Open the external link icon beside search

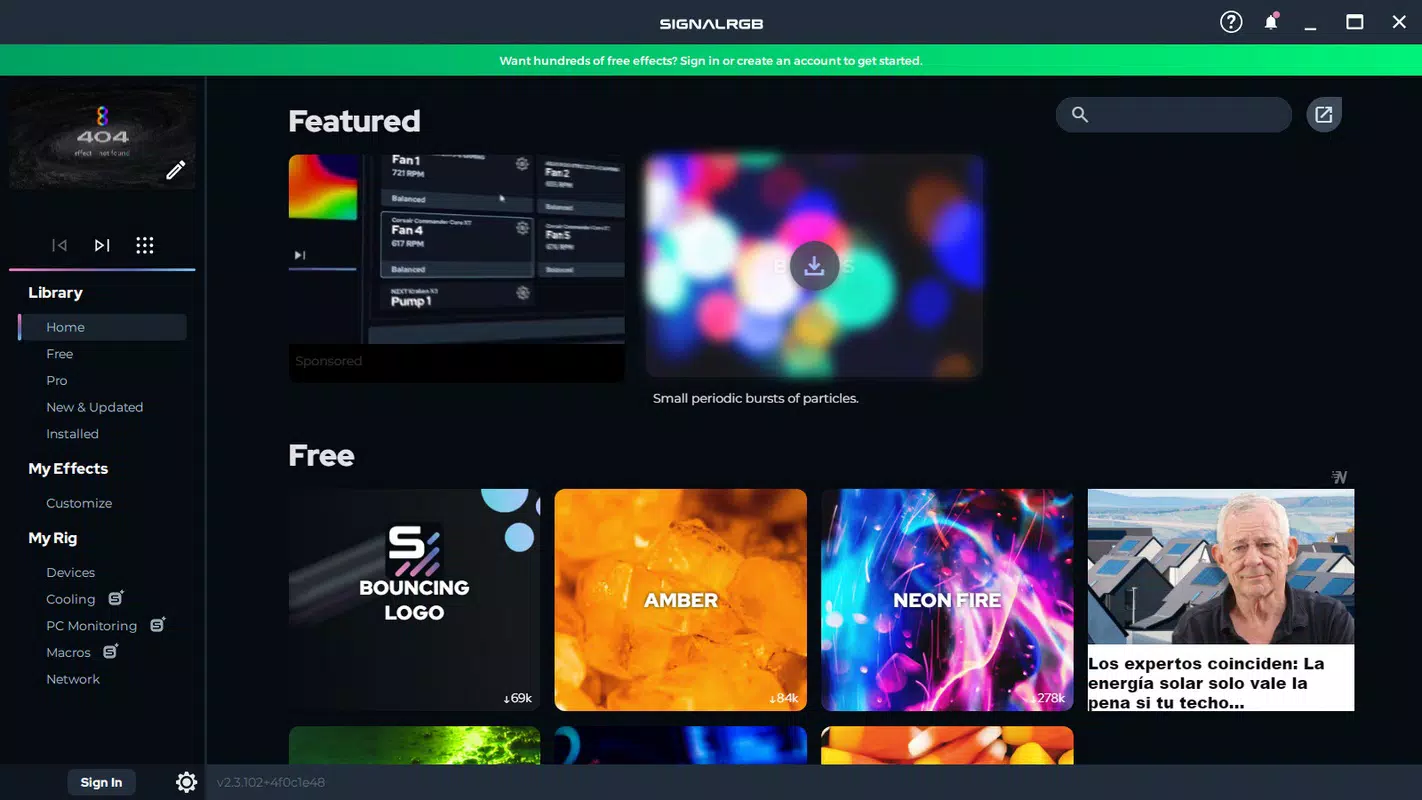point(1324,115)
